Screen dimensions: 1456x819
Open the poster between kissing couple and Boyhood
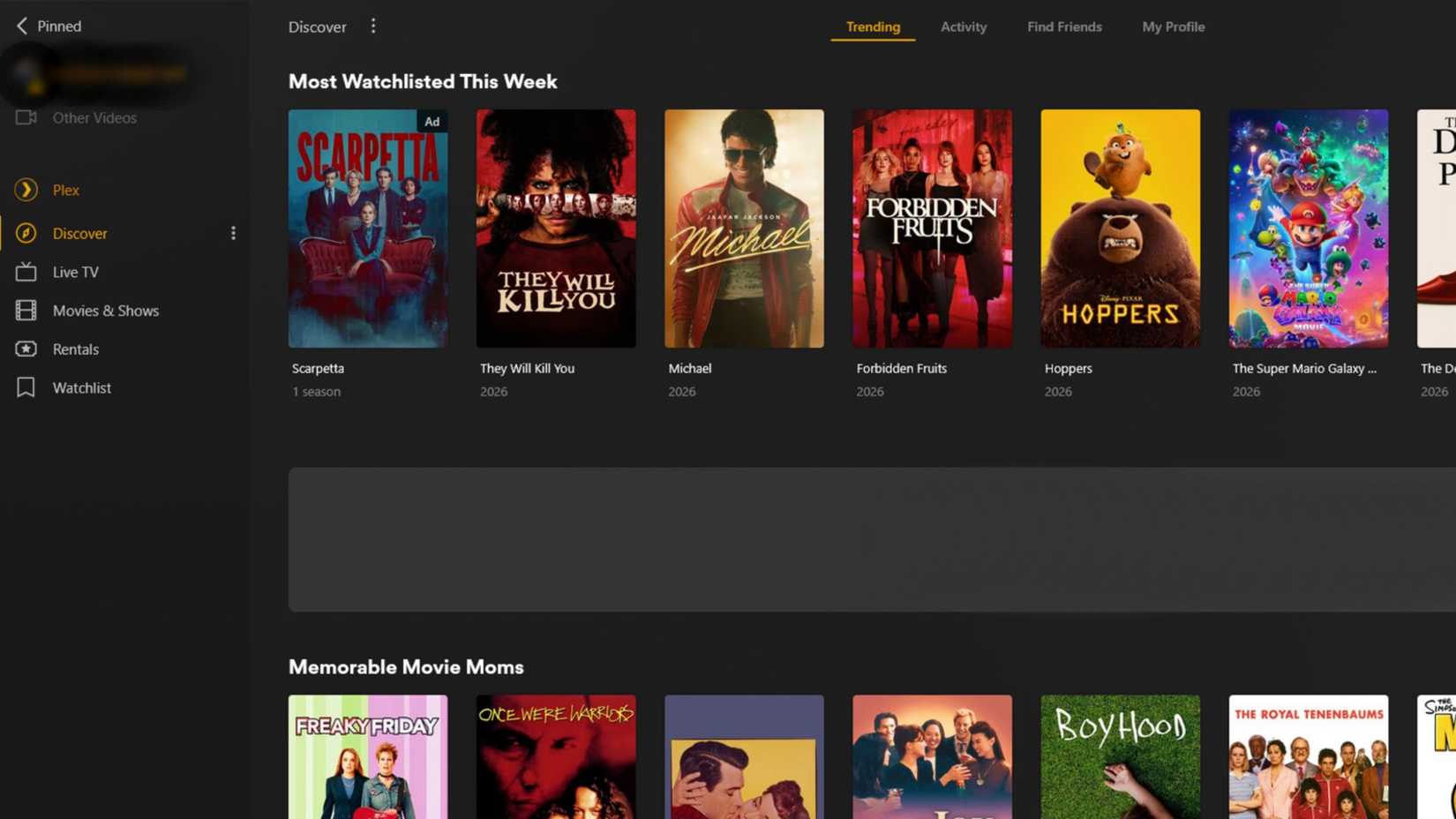tap(932, 756)
